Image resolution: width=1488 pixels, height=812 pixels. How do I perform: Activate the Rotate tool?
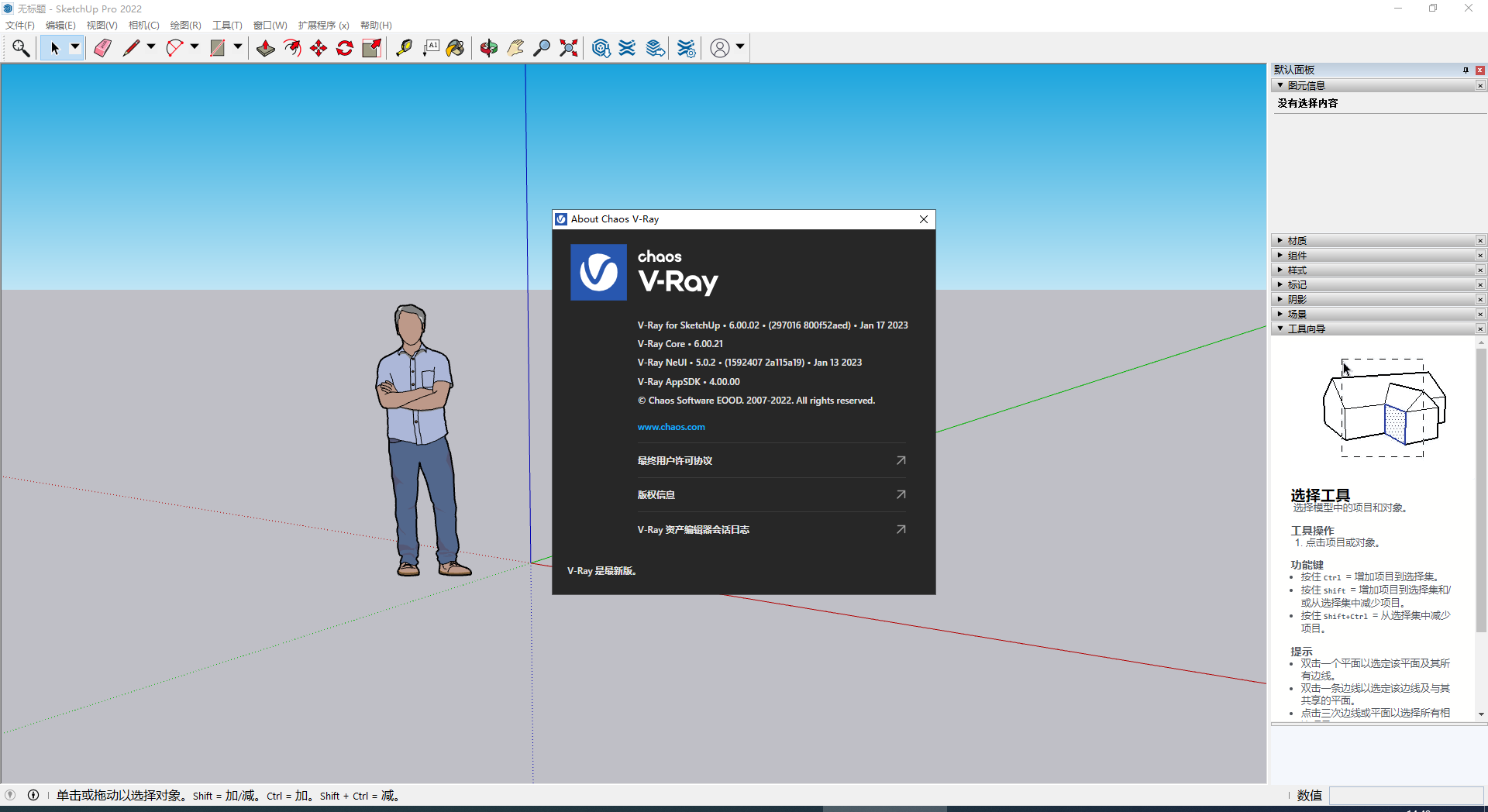coord(344,47)
